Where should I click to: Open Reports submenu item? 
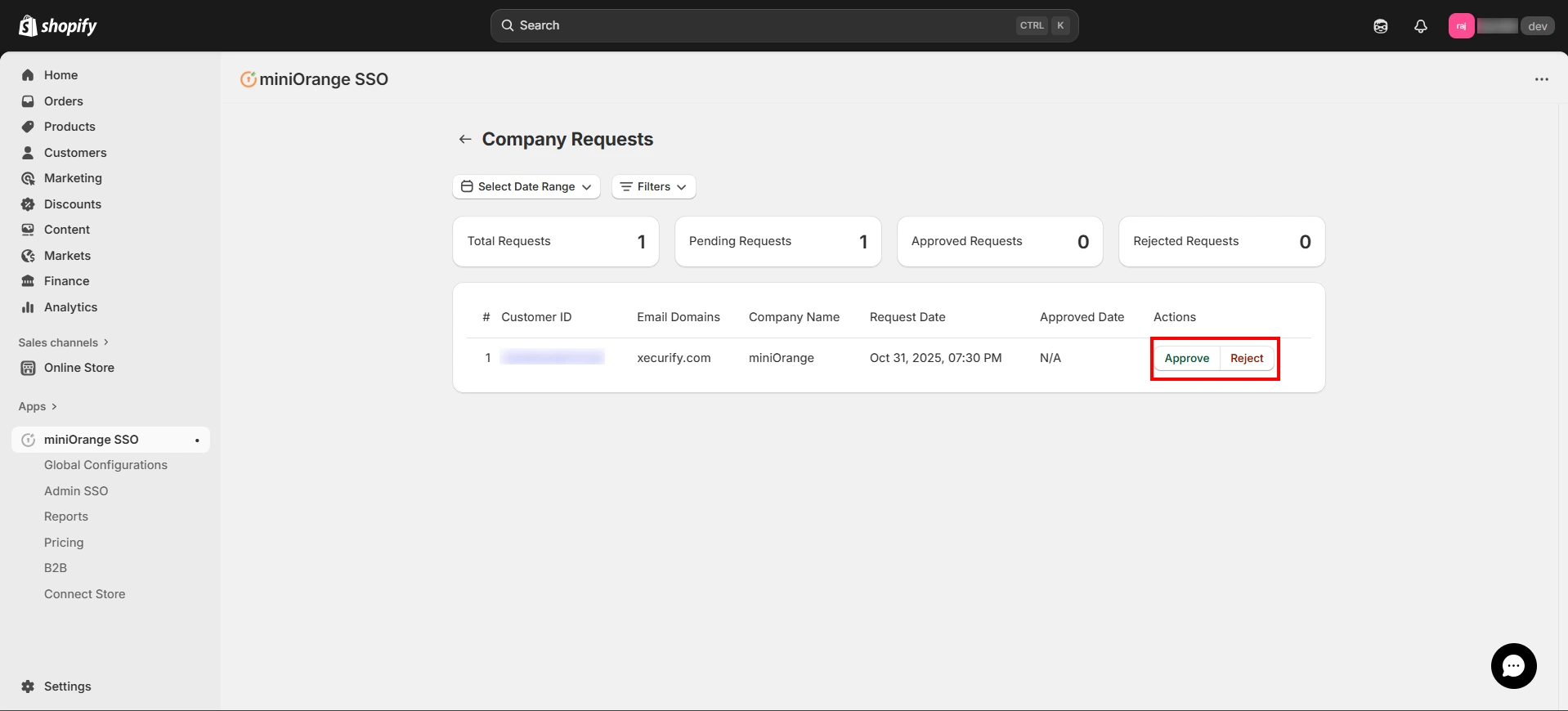pos(66,516)
